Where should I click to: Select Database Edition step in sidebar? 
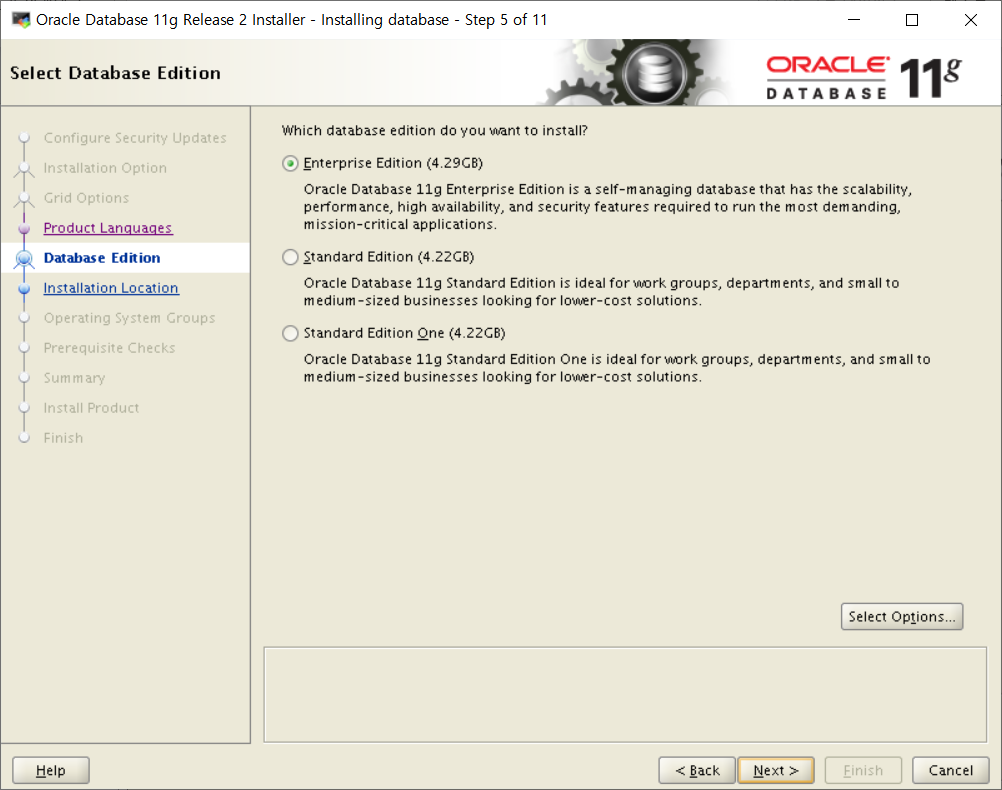pyautogui.click(x=102, y=258)
